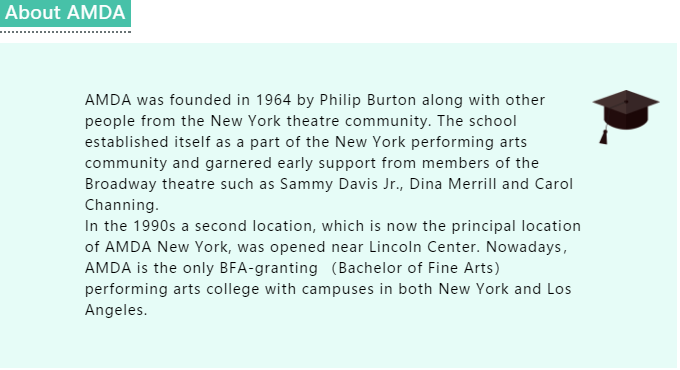680x370 pixels.
Task: Click the words Carol at the line end
Action: click(x=554, y=184)
